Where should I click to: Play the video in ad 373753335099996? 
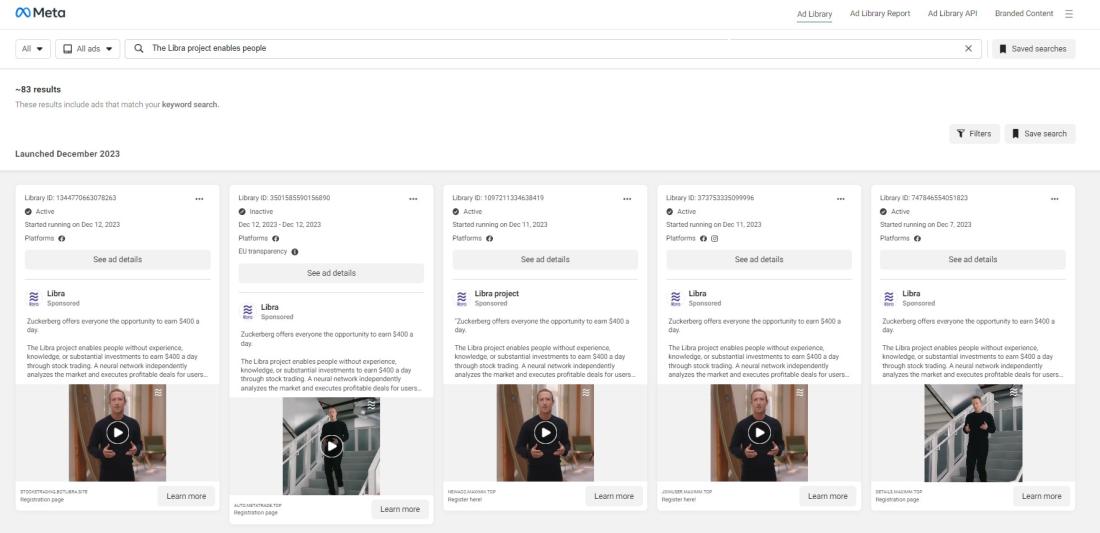point(759,432)
